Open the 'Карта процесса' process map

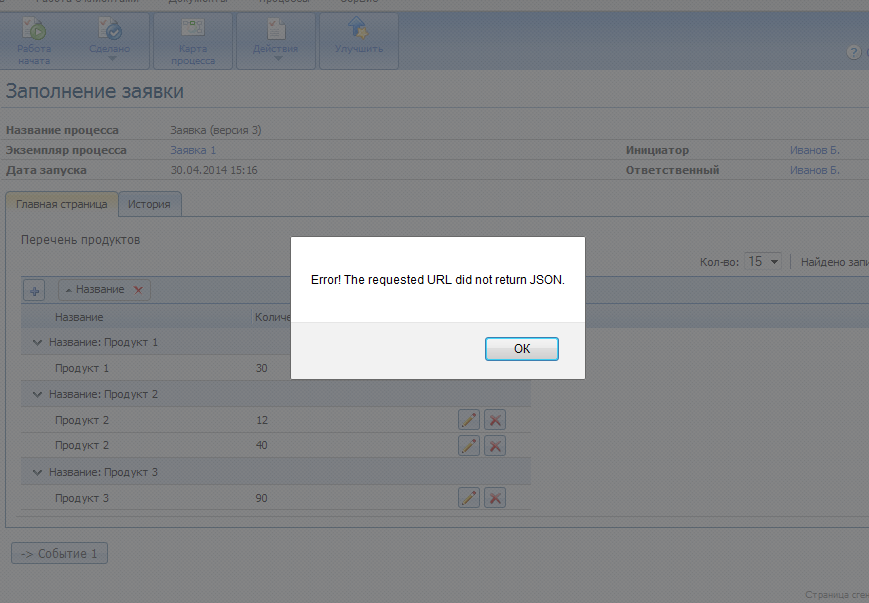click(192, 41)
